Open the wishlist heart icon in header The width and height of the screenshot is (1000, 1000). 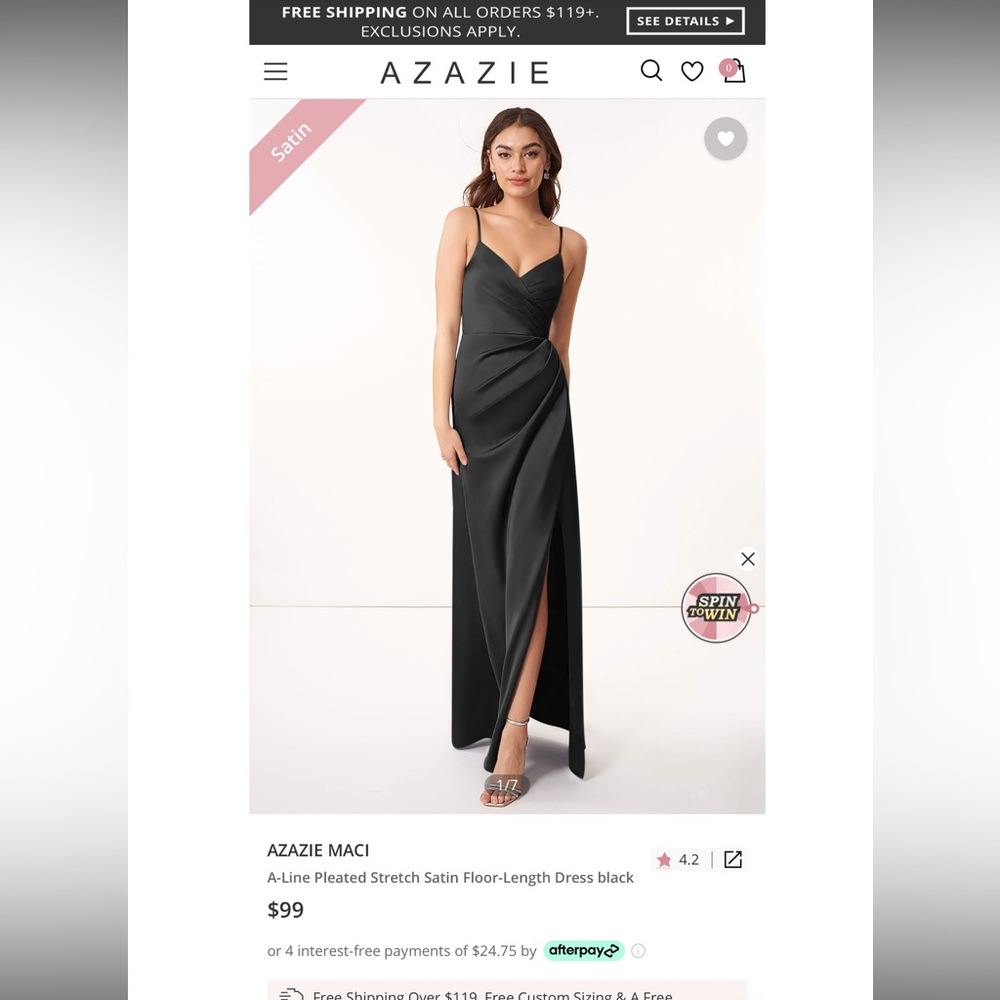692,71
